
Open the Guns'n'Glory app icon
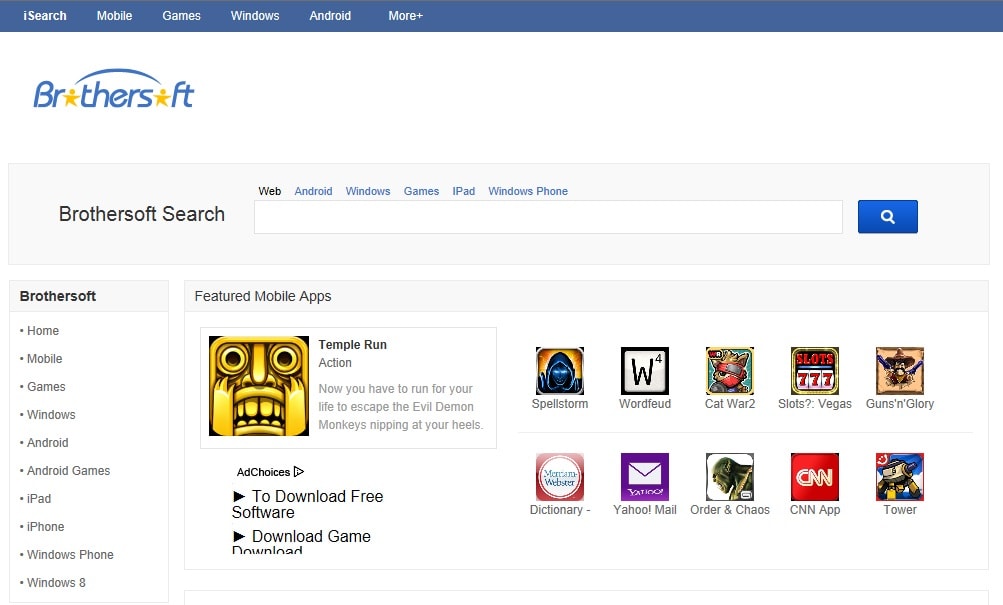(x=900, y=371)
